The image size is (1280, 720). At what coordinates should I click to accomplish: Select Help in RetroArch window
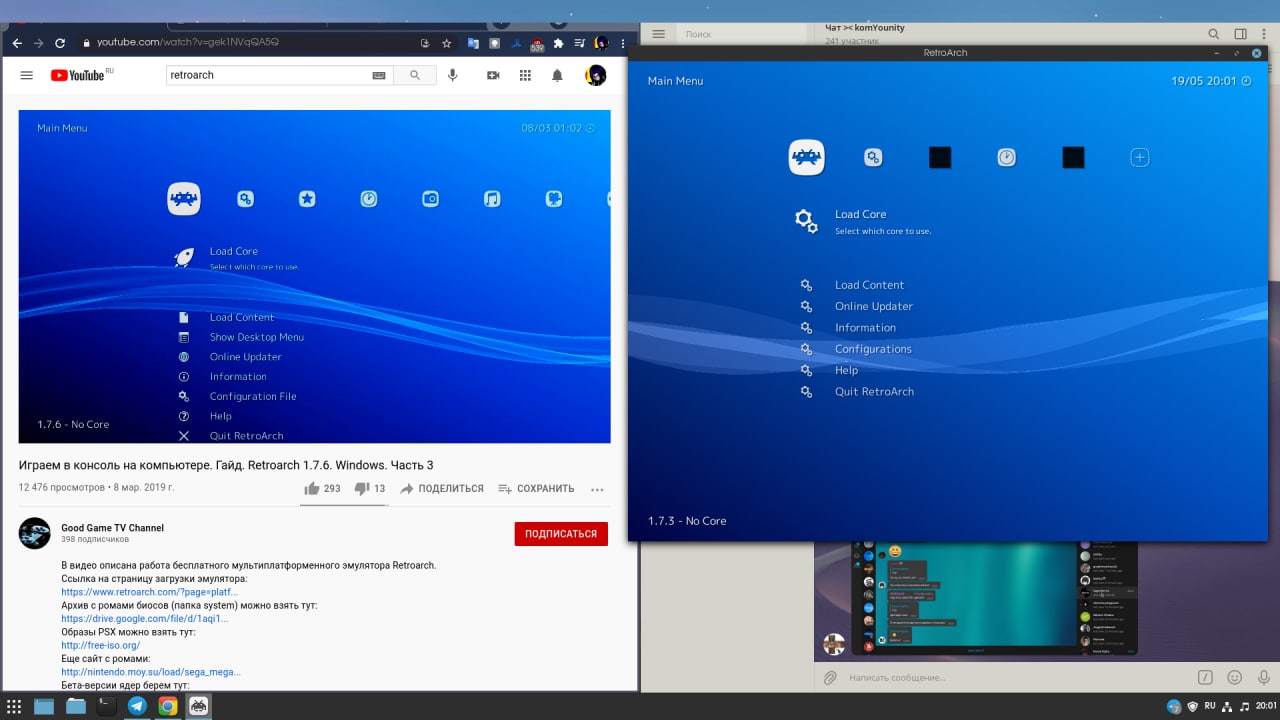pos(846,370)
